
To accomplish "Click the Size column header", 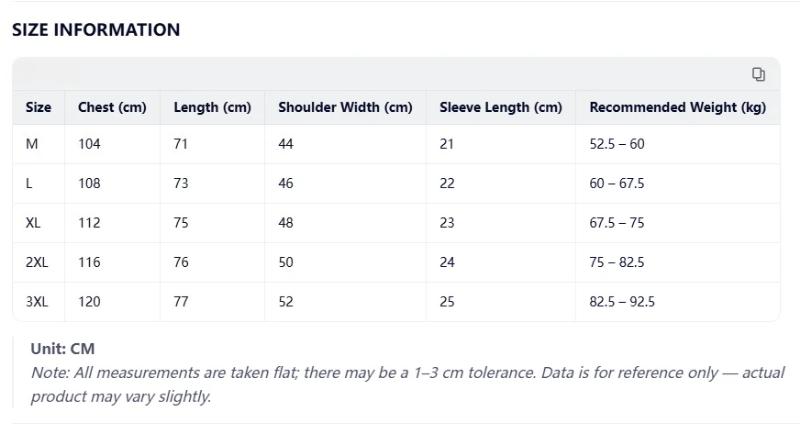I will click(x=38, y=107).
